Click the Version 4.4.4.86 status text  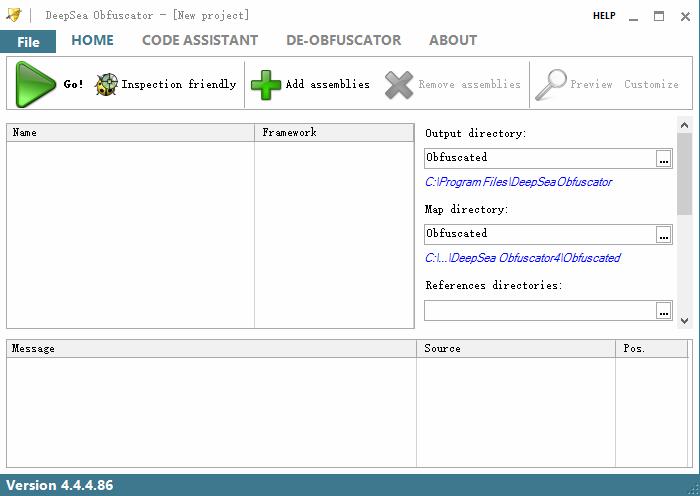60,485
